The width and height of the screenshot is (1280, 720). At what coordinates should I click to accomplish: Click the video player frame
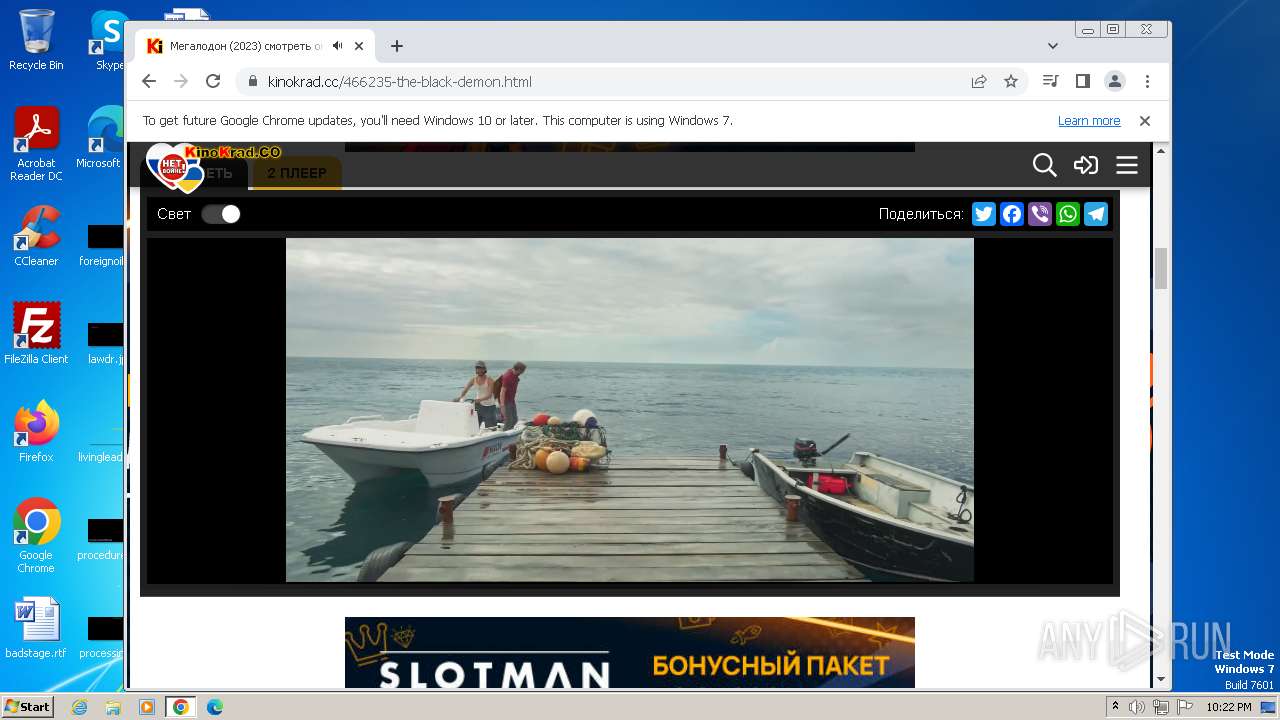(x=630, y=410)
